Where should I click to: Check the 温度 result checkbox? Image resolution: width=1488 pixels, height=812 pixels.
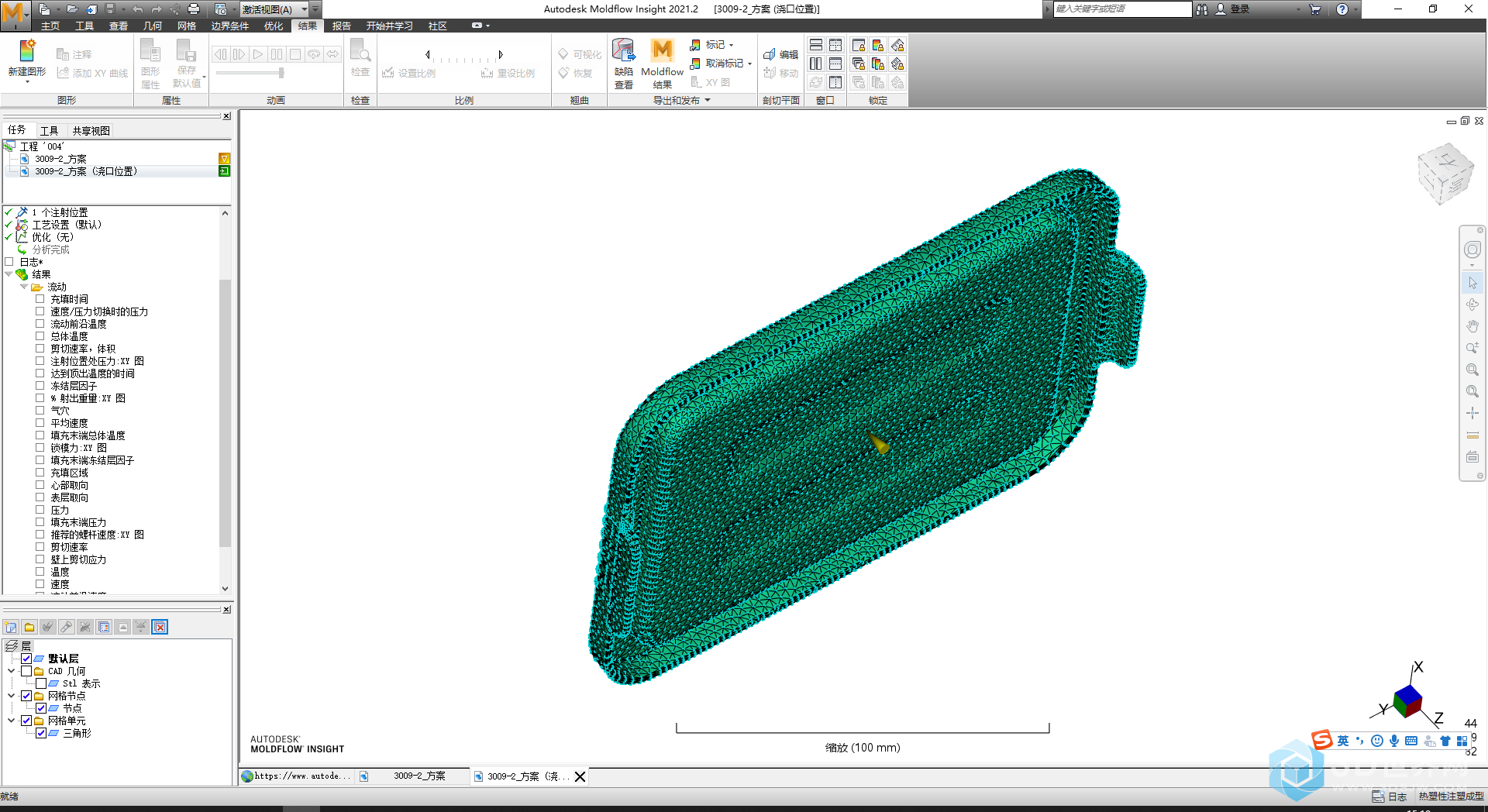pyautogui.click(x=40, y=571)
